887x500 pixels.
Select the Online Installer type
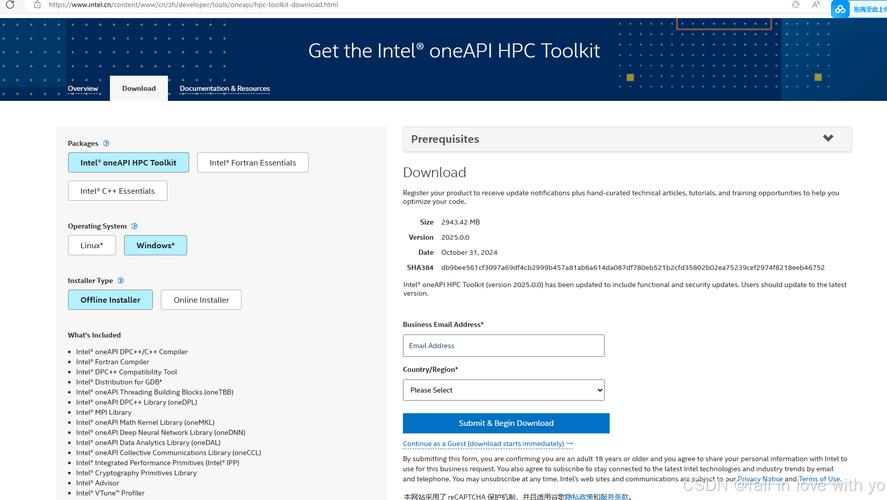(201, 300)
